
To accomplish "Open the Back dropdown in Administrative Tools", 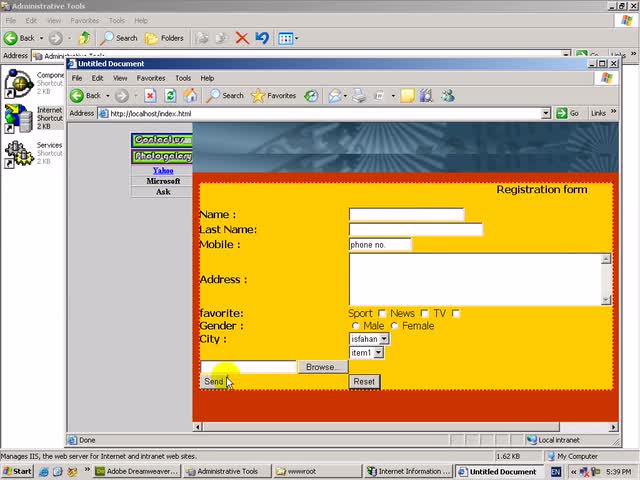I will tap(41, 38).
